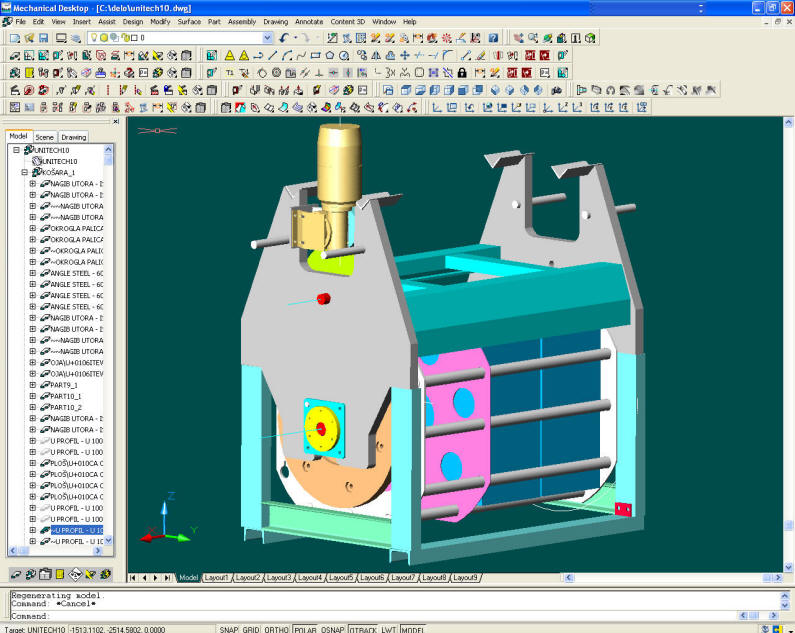This screenshot has width=795, height=633.
Task: Switch to the Layout3 tab
Action: tap(278, 578)
